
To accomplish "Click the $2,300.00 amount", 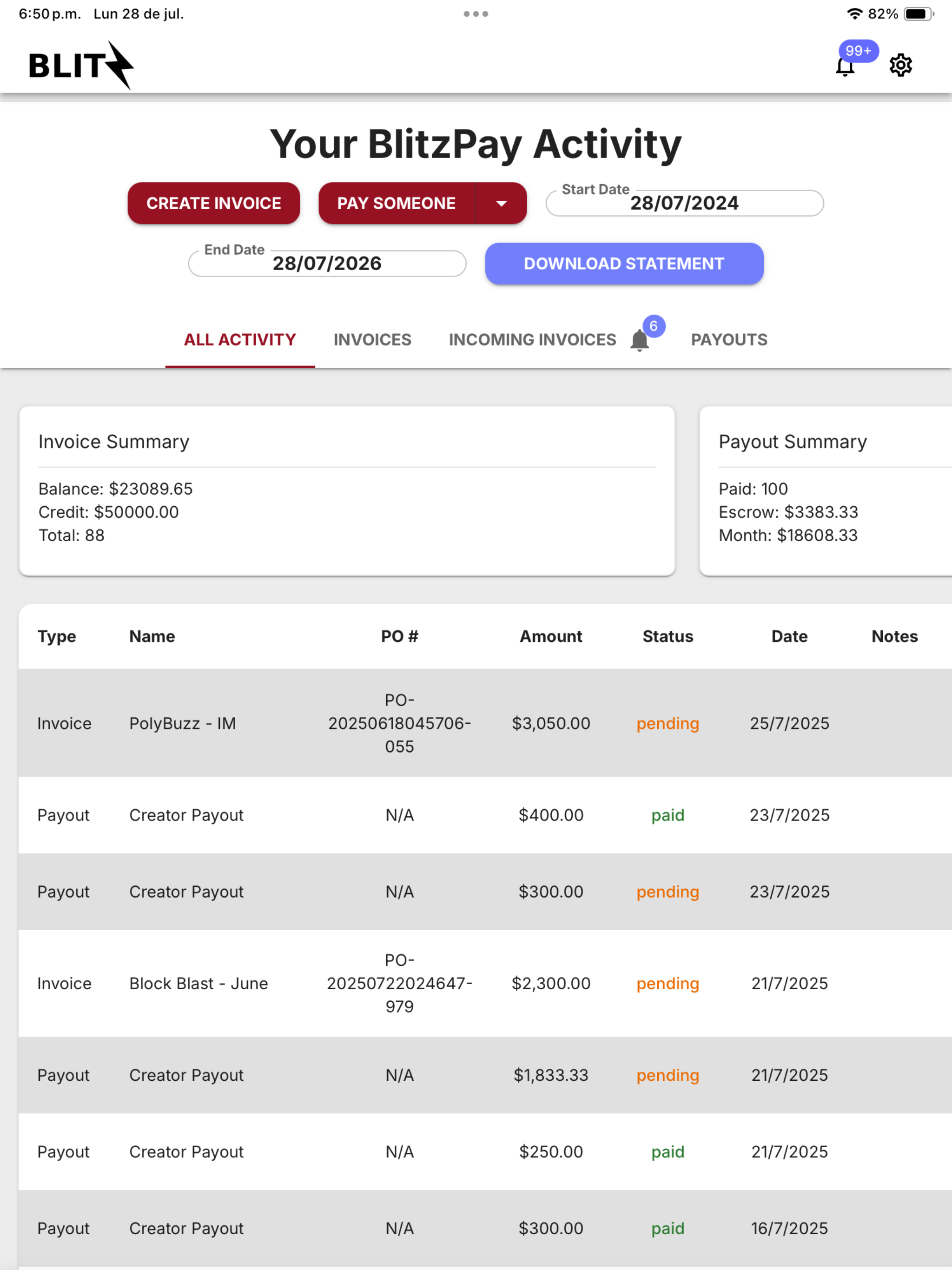I will [551, 983].
